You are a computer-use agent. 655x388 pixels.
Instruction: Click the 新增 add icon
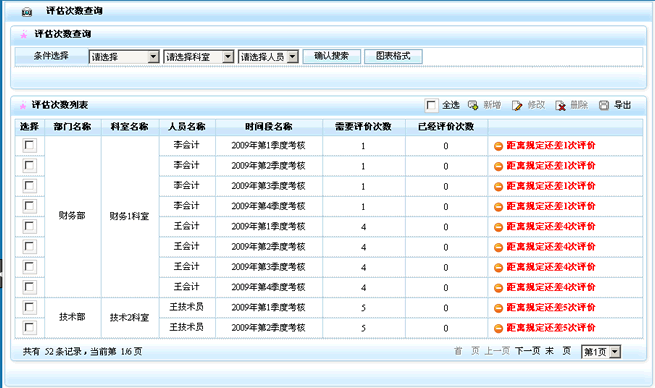click(x=472, y=105)
